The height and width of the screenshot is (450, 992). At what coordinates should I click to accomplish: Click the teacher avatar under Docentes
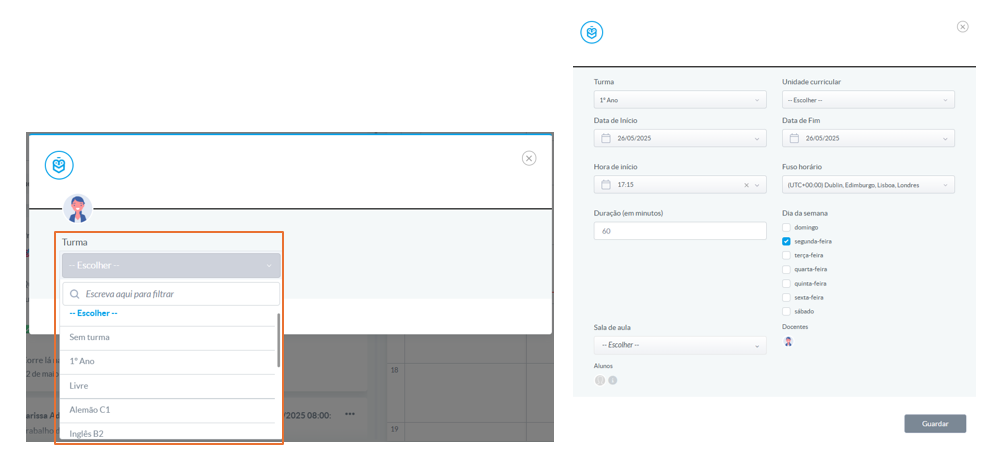pyautogui.click(x=788, y=342)
